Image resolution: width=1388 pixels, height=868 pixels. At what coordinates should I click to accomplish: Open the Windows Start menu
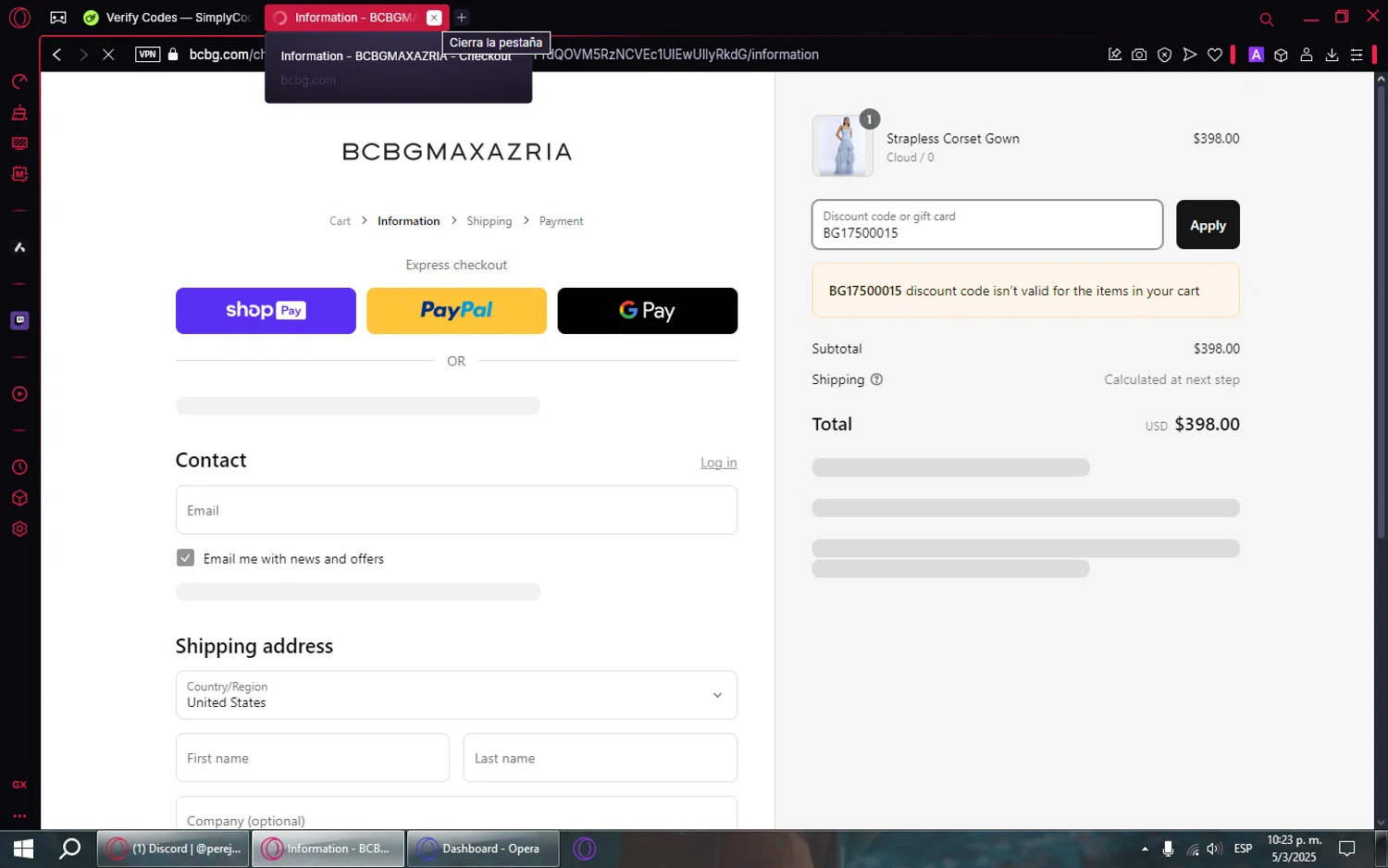(x=23, y=849)
